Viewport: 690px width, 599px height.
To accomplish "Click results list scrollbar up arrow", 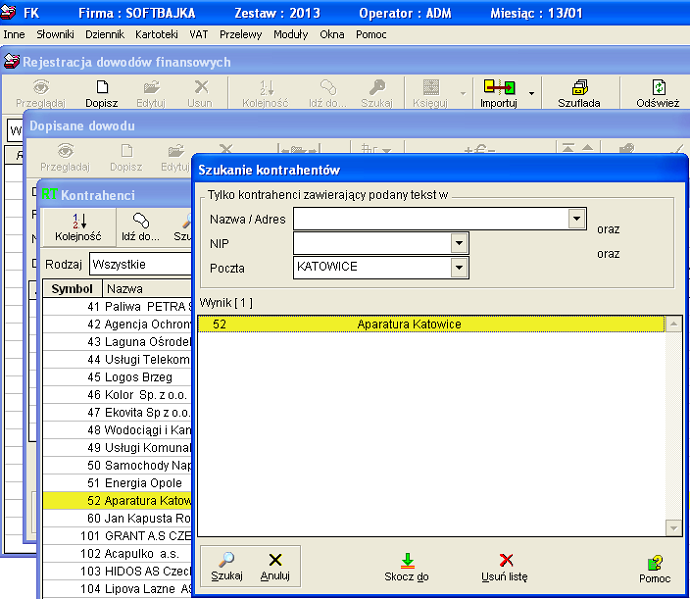I will [x=674, y=324].
